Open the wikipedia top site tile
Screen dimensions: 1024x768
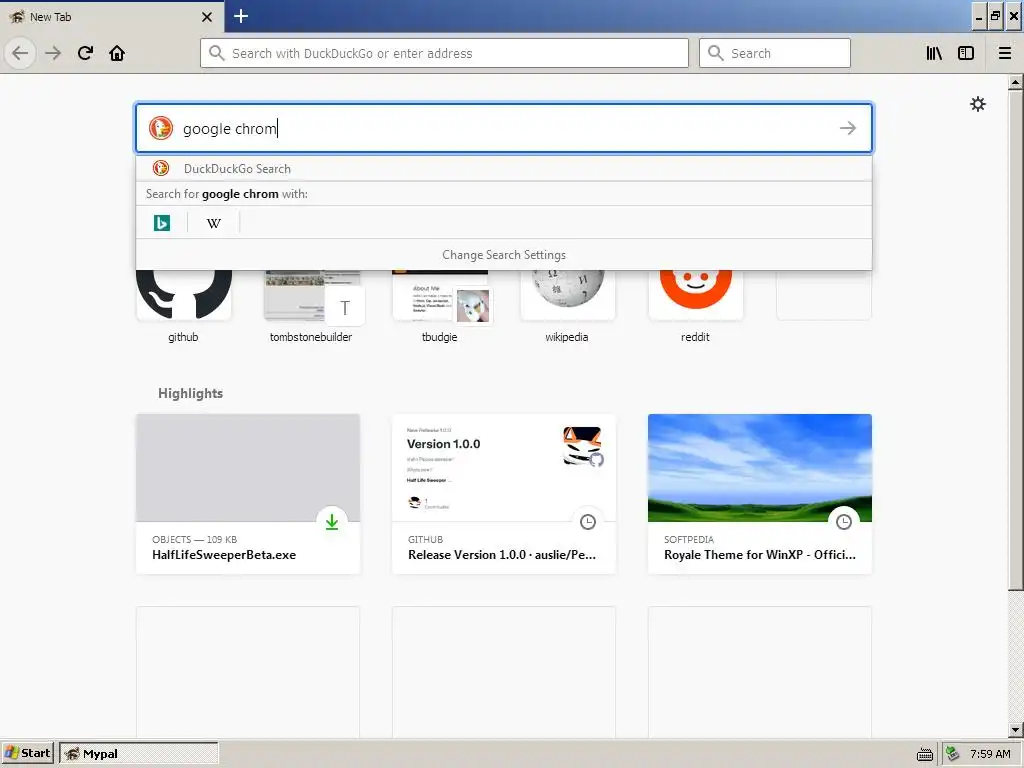coord(568,306)
